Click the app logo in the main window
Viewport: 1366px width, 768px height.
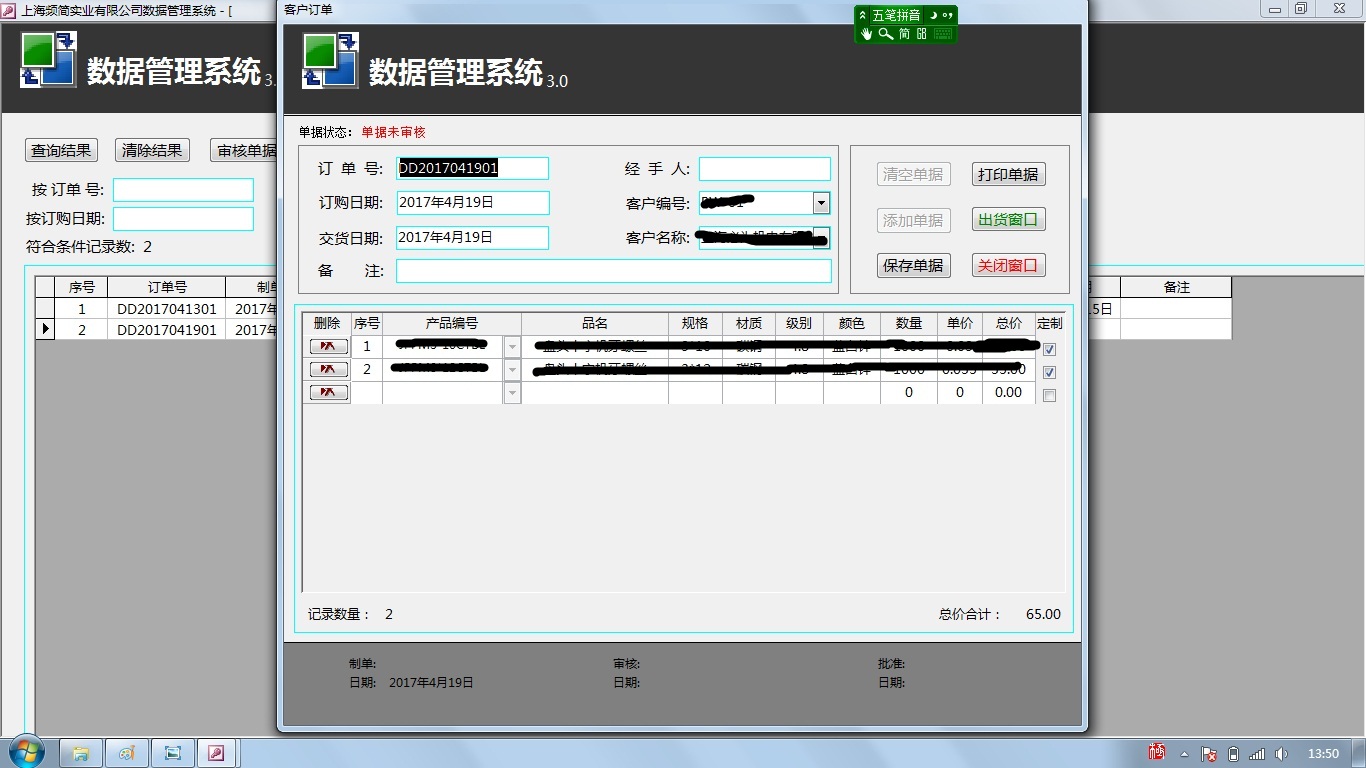[48, 59]
